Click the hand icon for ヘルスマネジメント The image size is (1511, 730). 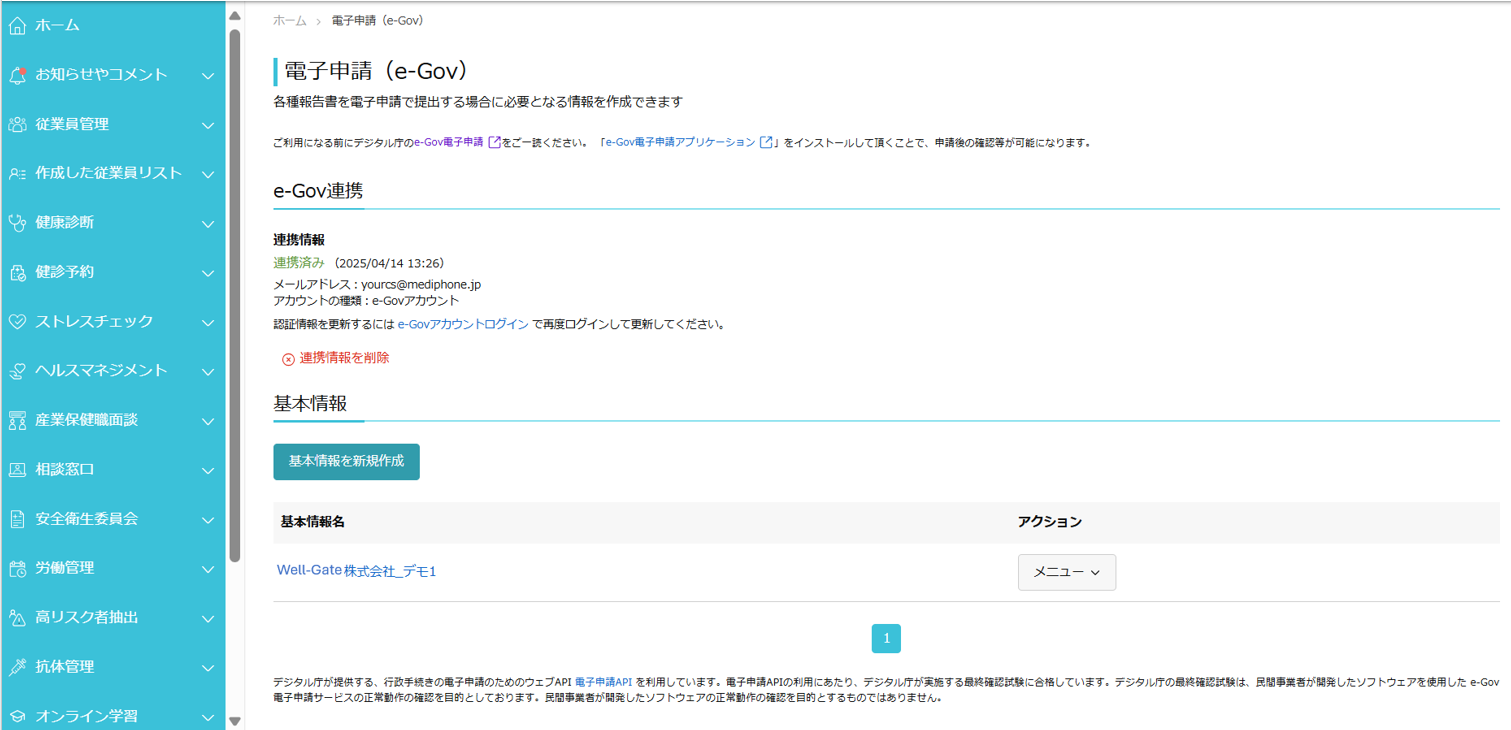pyautogui.click(x=17, y=371)
